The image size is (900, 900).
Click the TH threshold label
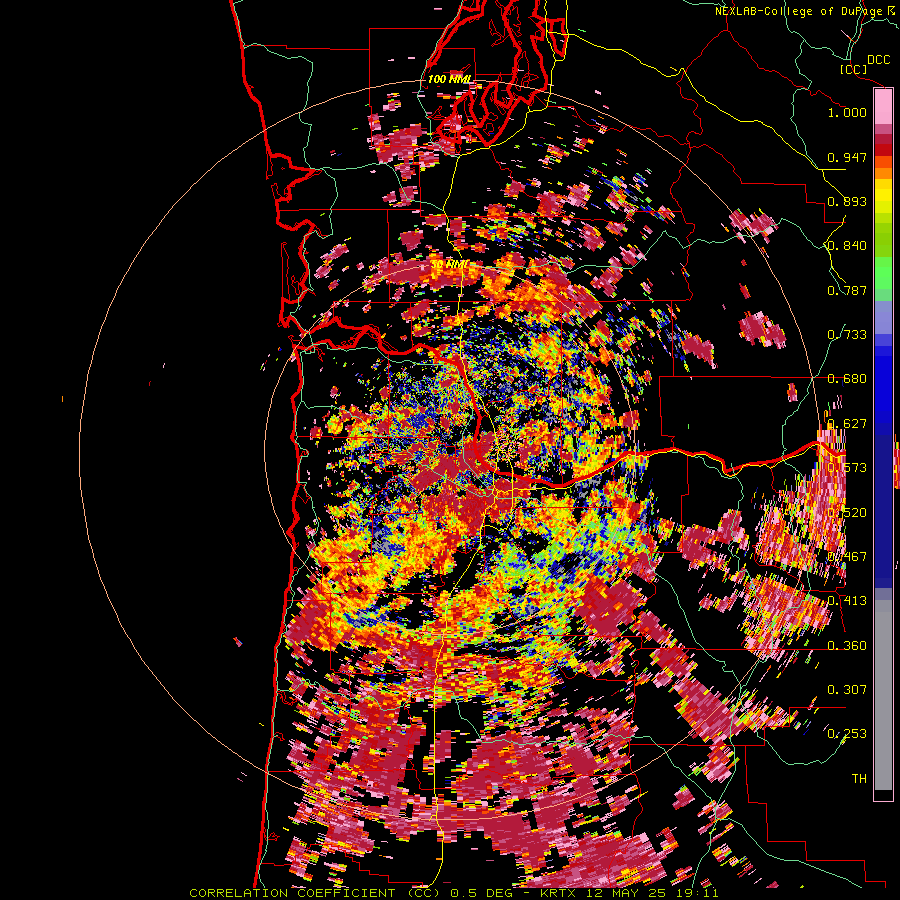click(859, 779)
